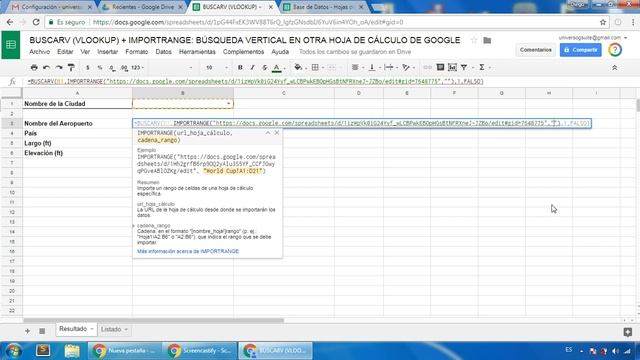This screenshot has width=640, height=360.
Task: Move spreadsheet using folder icon
Action: tap(487, 40)
